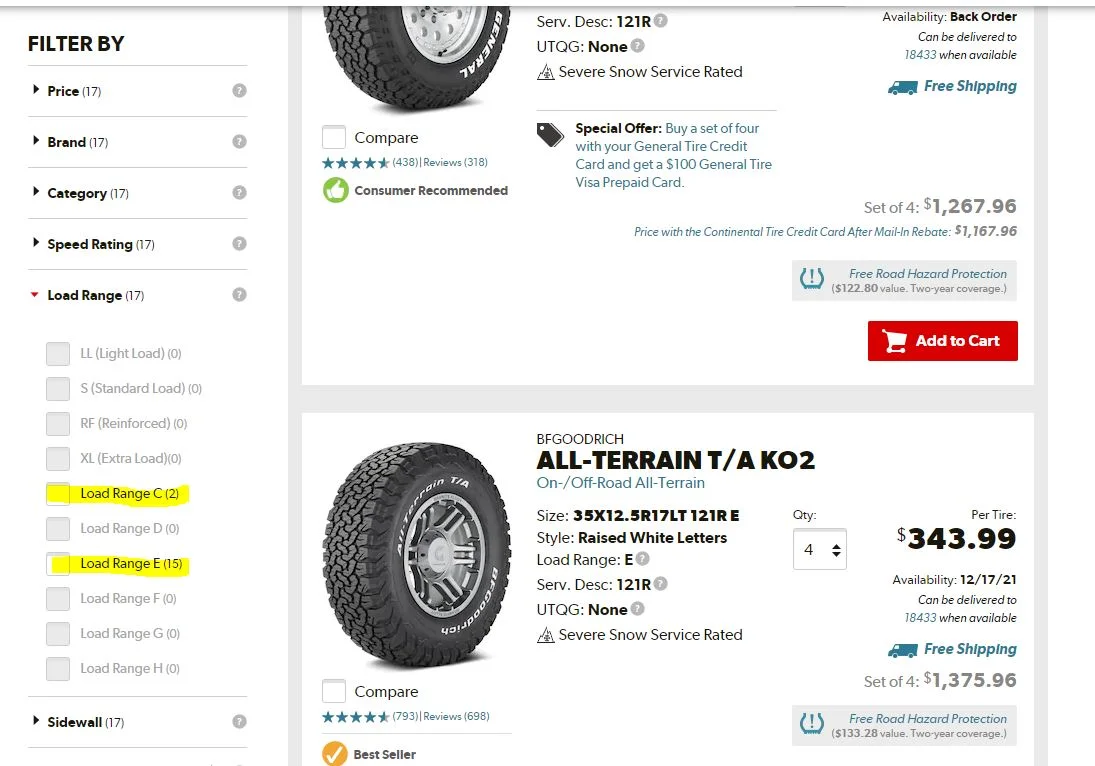
Task: Open help icon beside Load Range filter
Action: 239,295
